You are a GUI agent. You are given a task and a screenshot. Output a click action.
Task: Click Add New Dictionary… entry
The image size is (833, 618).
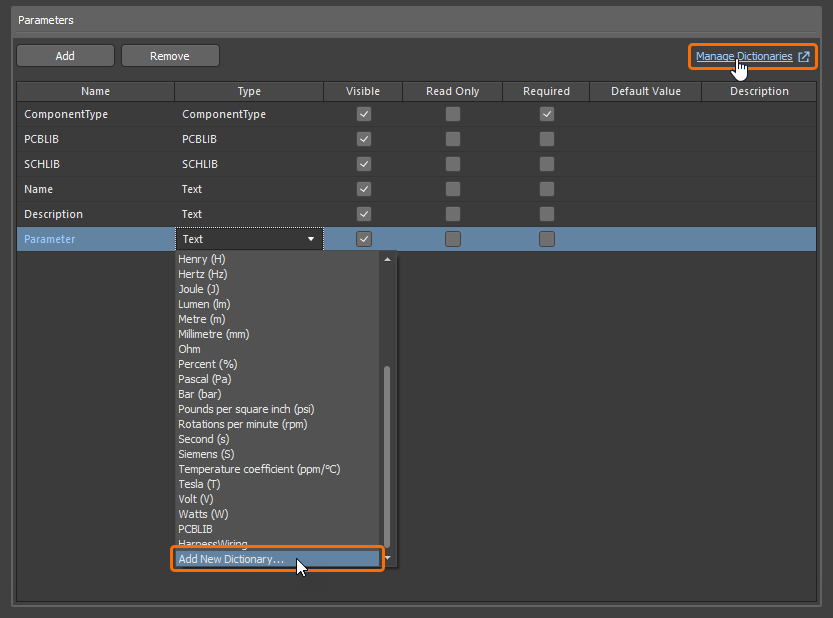coord(277,559)
